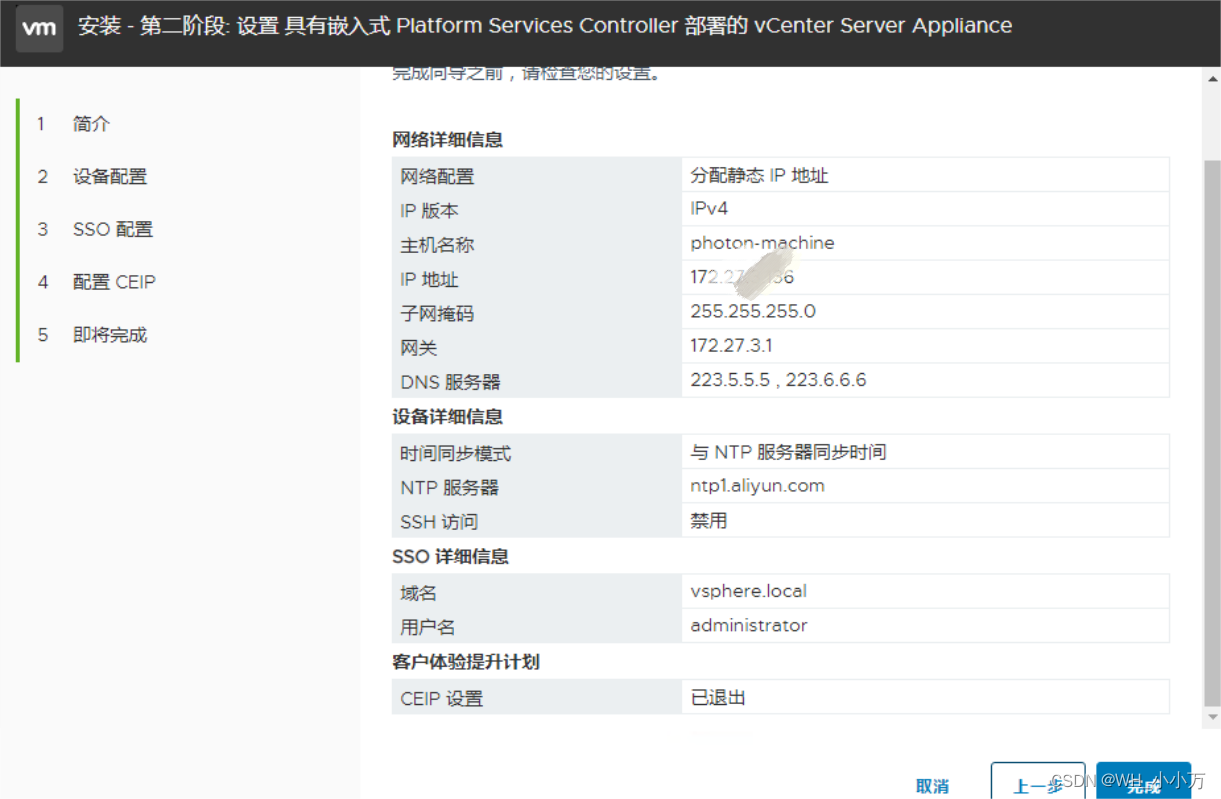Click the 网络配置 row label
This screenshot has height=799, width=1221.
point(437,177)
